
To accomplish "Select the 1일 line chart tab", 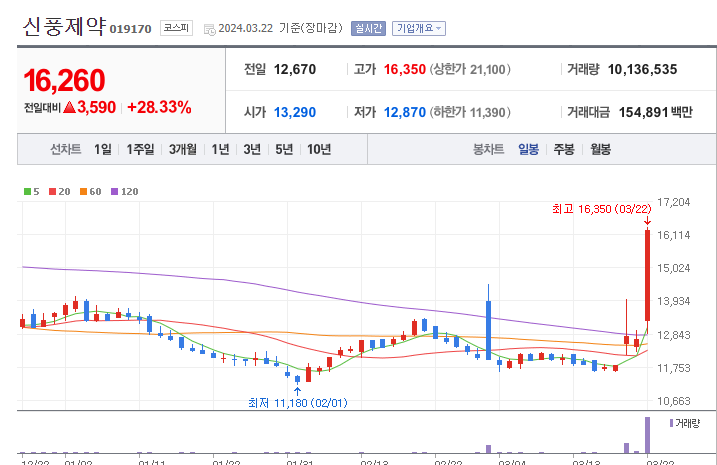I will coord(103,149).
